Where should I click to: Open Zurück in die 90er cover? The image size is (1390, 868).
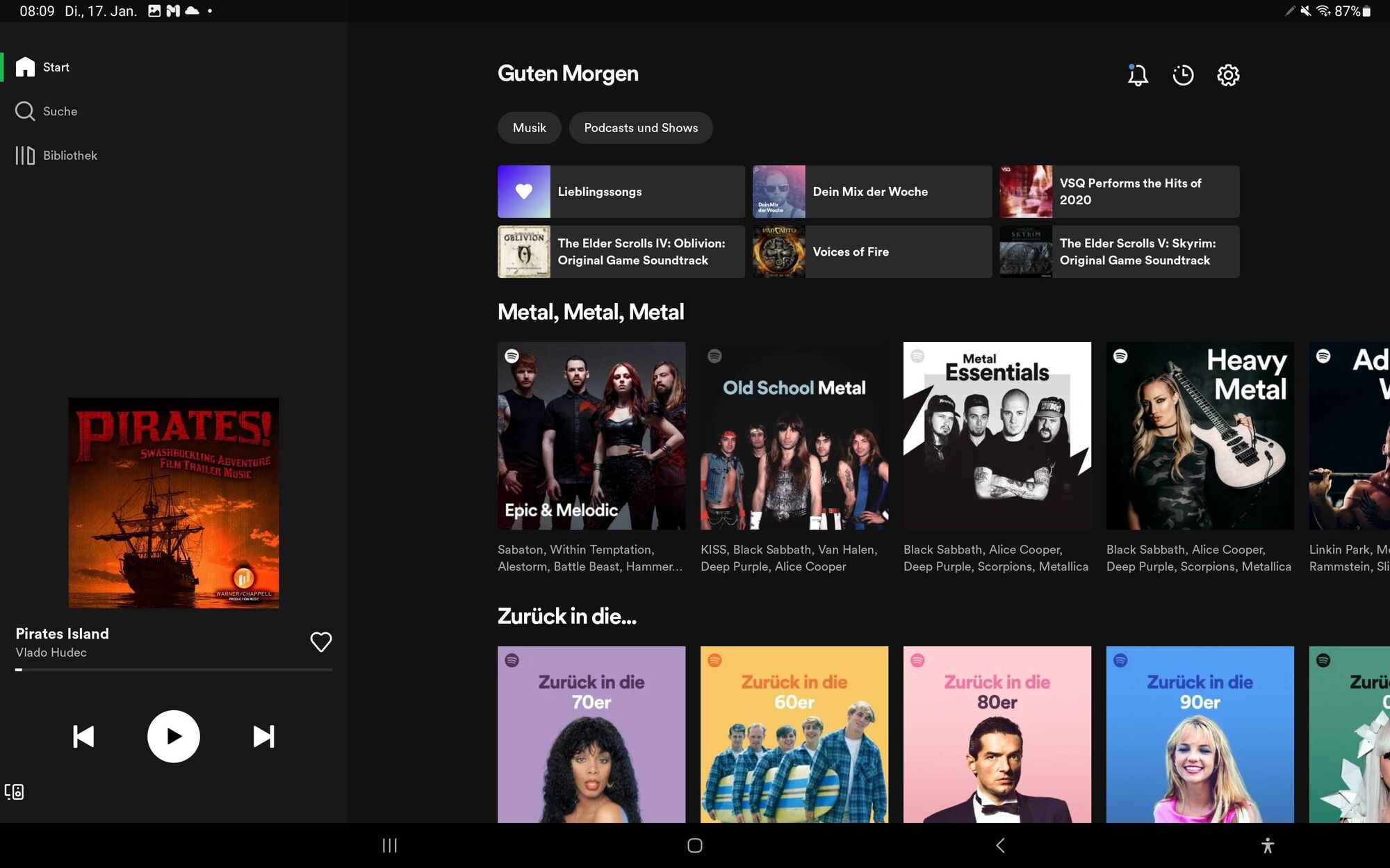pos(1200,735)
